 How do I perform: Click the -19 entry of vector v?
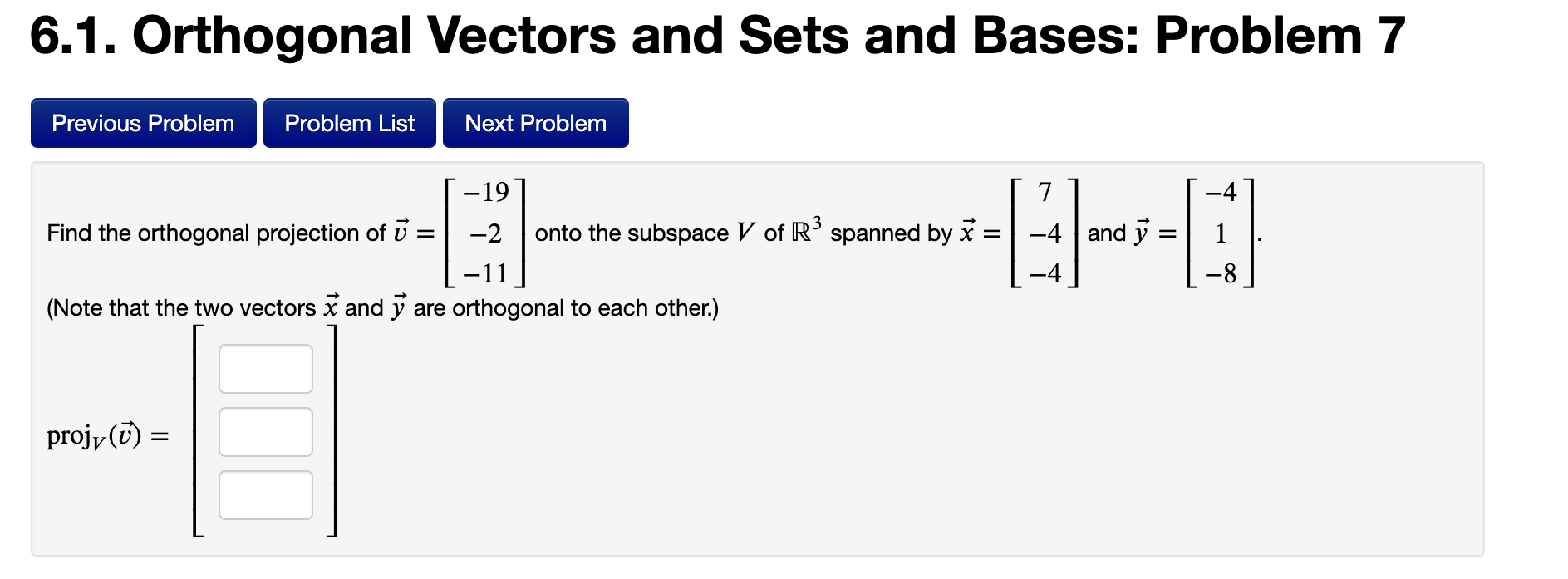[x=486, y=192]
